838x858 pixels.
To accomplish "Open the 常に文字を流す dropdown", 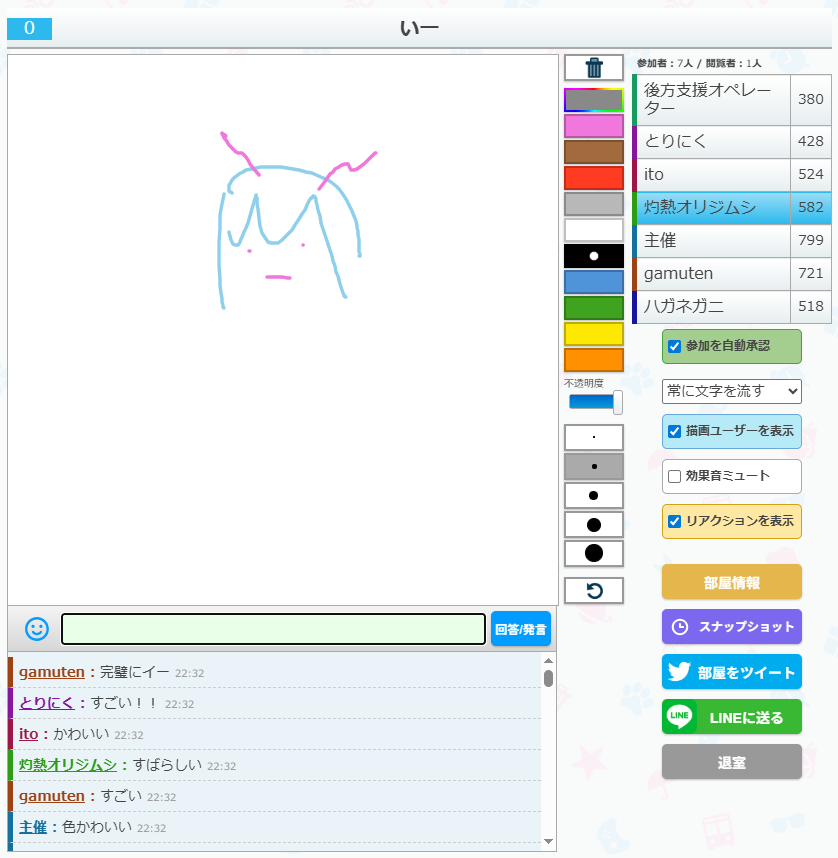I will pos(731,391).
